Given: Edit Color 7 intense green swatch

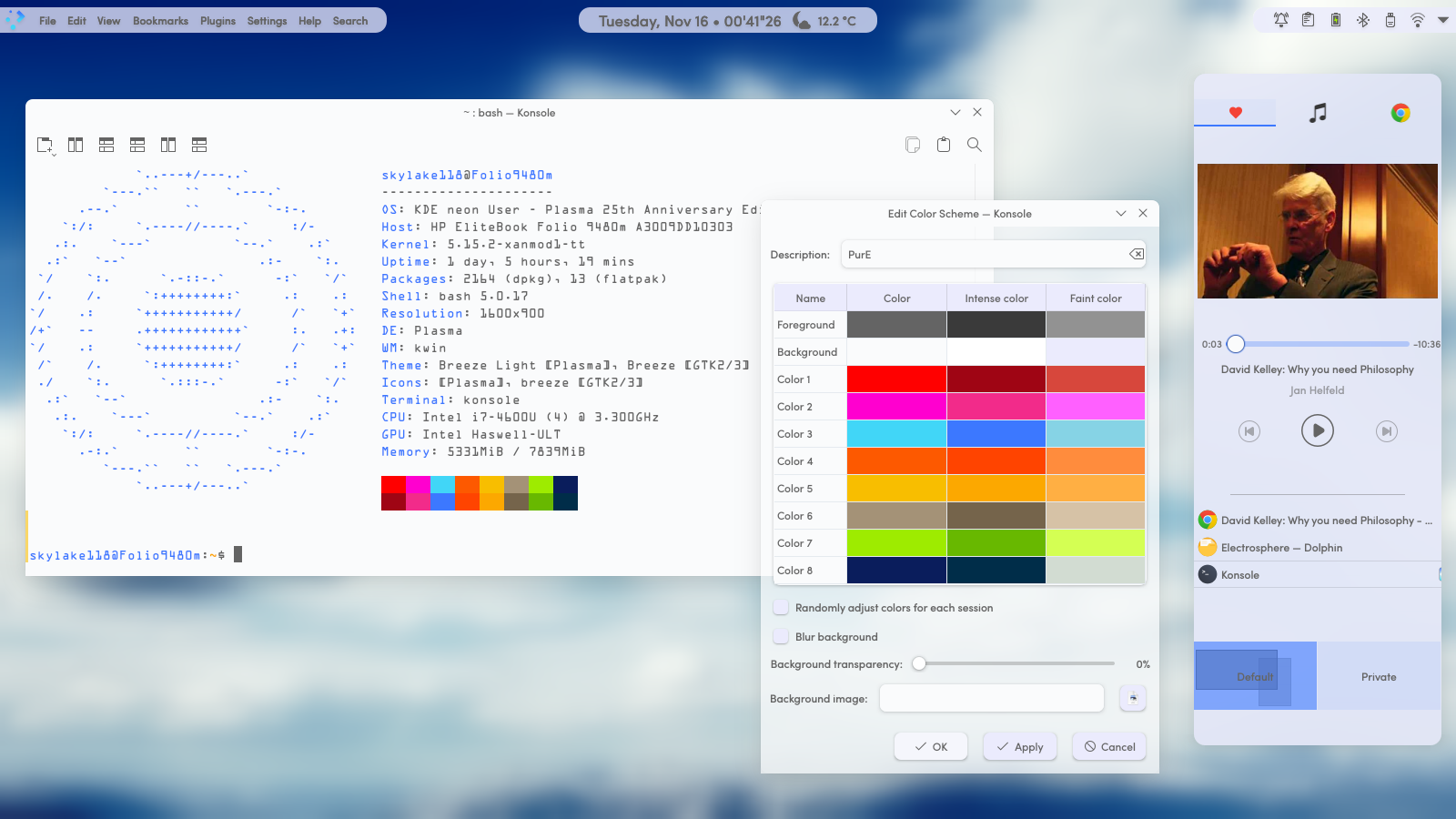Looking at the screenshot, I should click(x=996, y=543).
